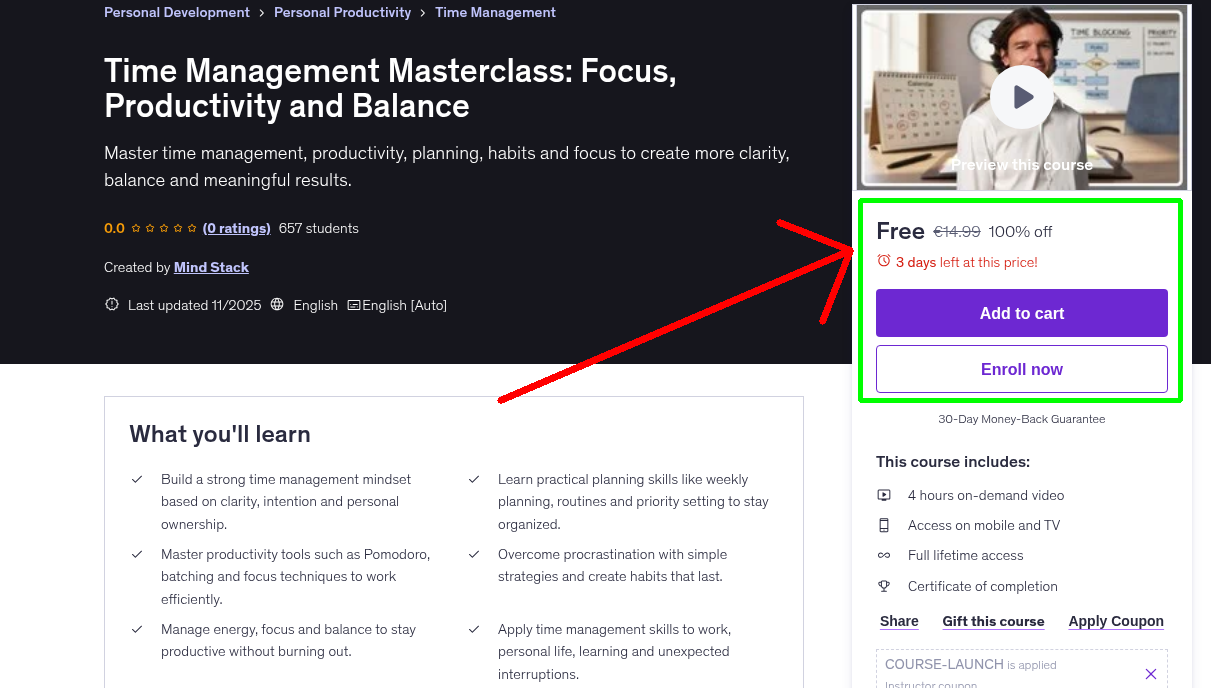Screen dimensions: 1211x688
Task: Click Apply Coupon
Action: coord(1116,621)
